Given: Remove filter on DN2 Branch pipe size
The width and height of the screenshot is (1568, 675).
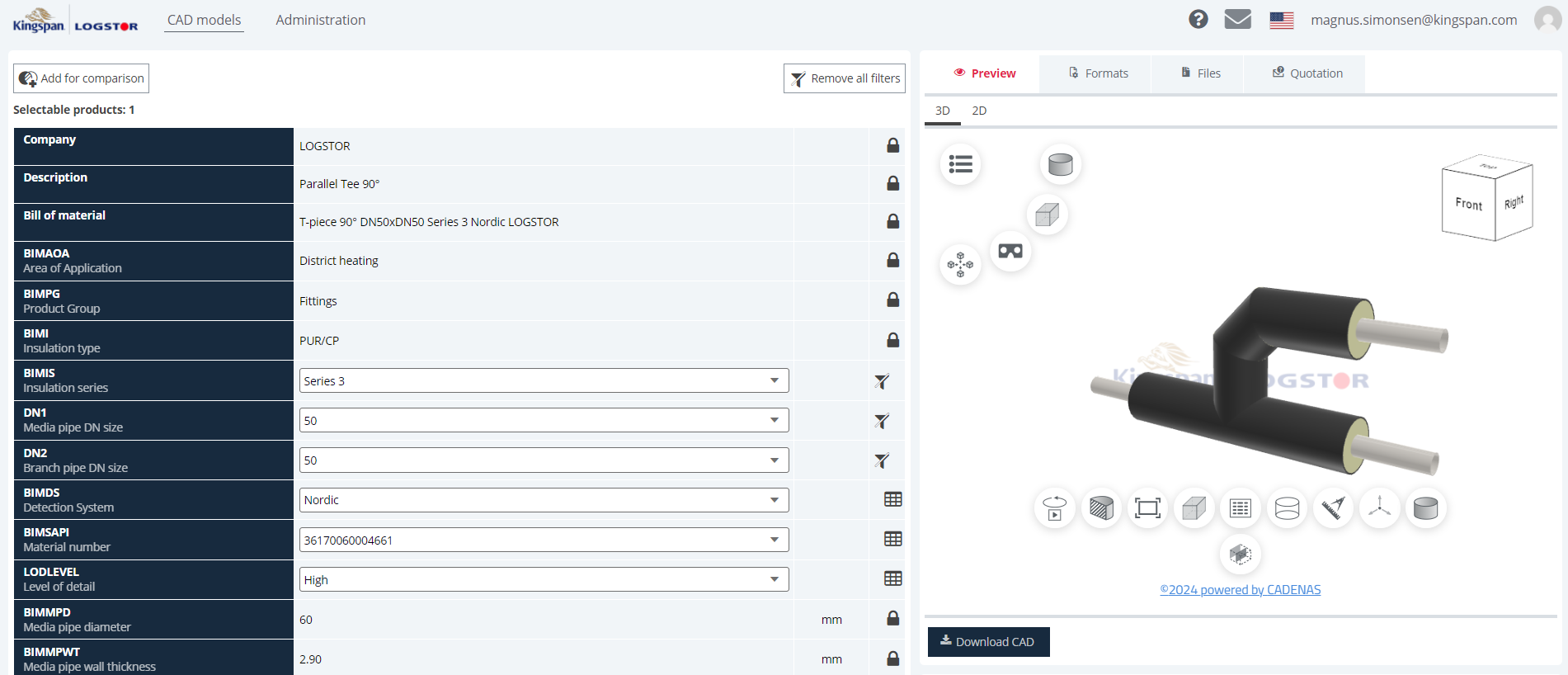Looking at the screenshot, I should point(882,460).
